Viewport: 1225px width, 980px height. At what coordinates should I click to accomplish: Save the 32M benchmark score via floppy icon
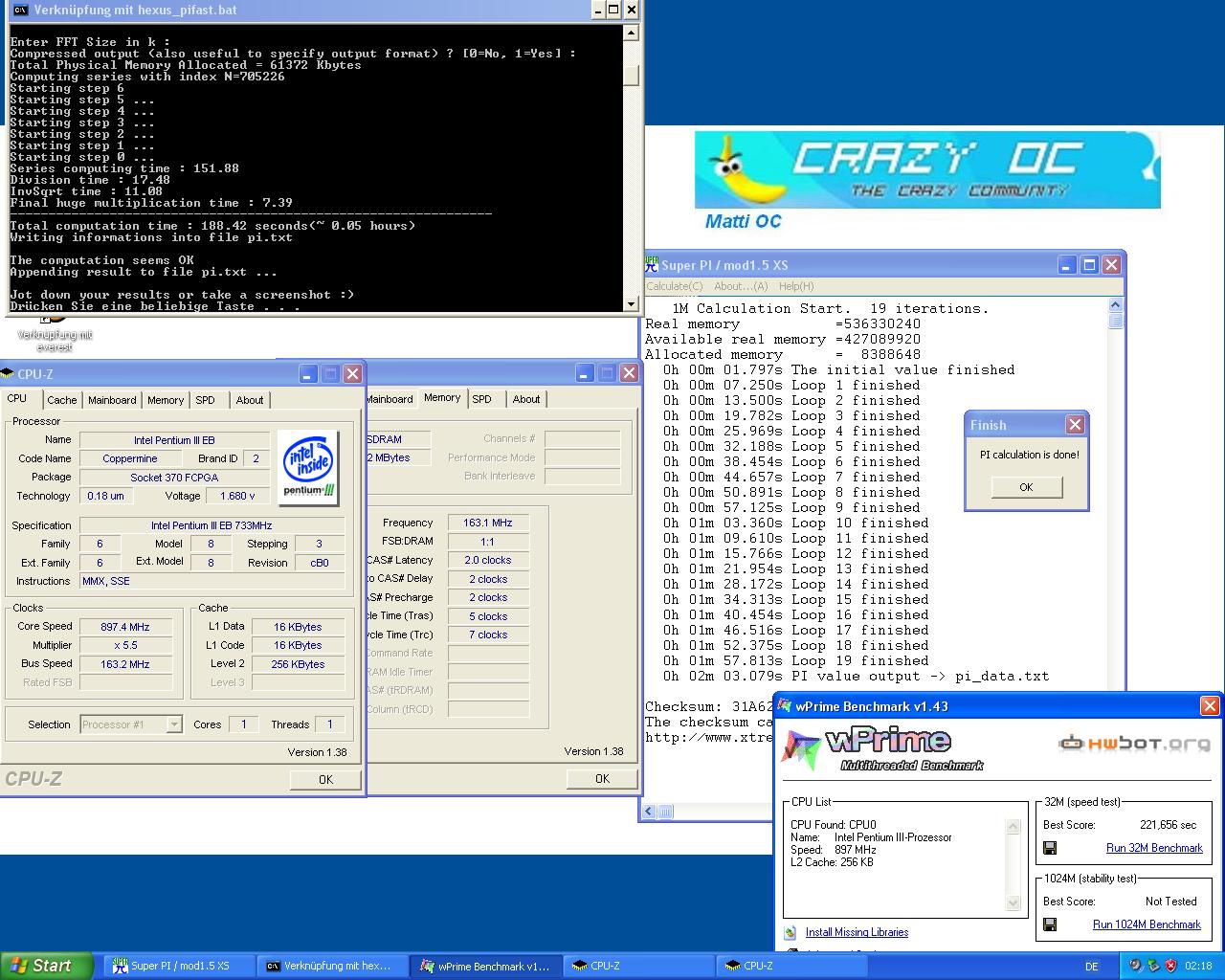[1050, 848]
